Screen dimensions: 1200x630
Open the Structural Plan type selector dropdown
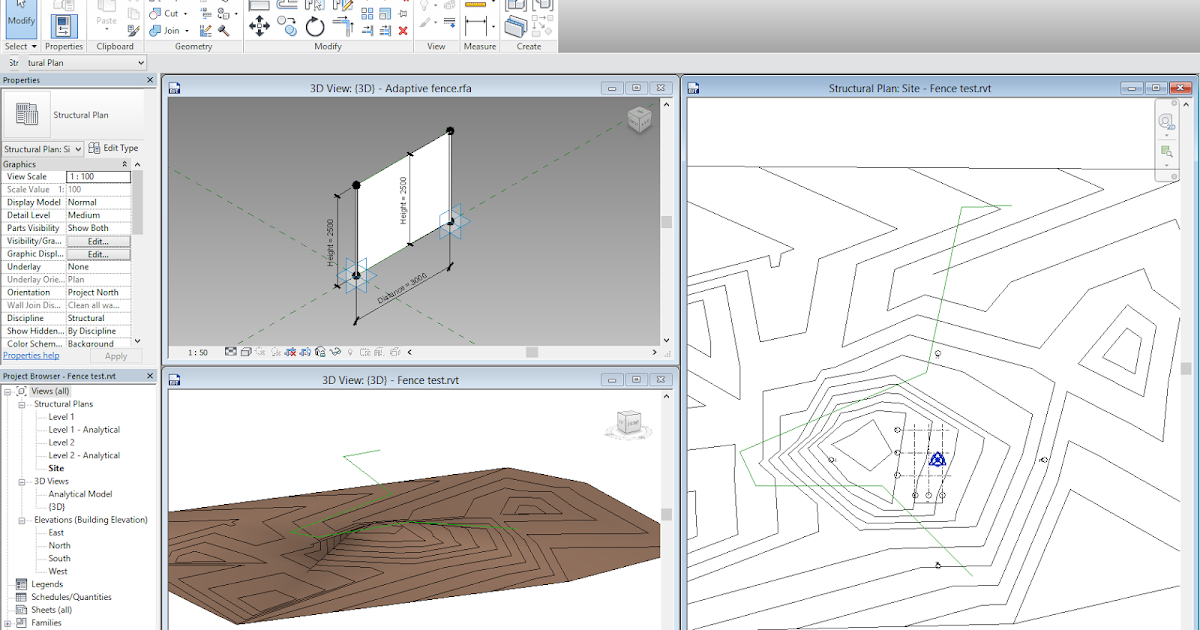(77, 149)
